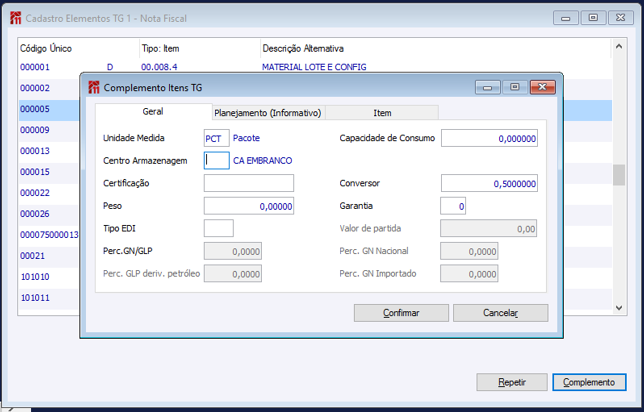Image resolution: width=644 pixels, height=412 pixels.
Task: Click the D marker in row 000001
Action: pyautogui.click(x=110, y=67)
